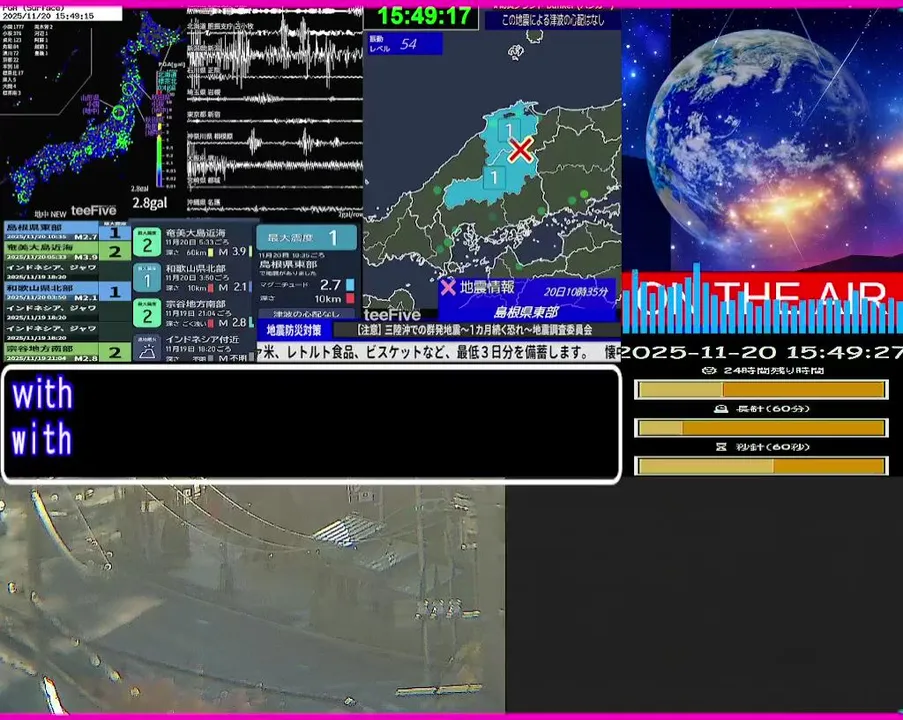Viewport: 903px width, 720px height.
Task: Click the blue 地震情報 20日10時35分 banner
Action: pyautogui.click(x=526, y=299)
